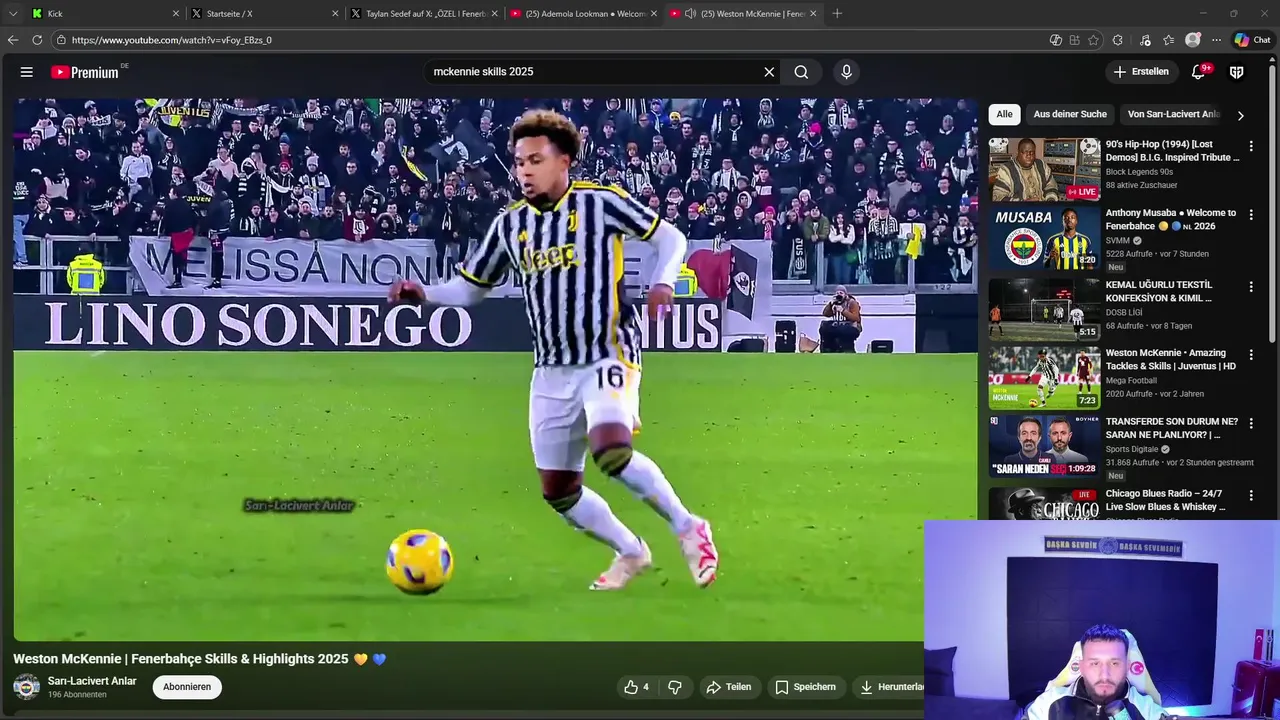Open YouTube notifications bell
The image size is (1280, 720).
1198,72
